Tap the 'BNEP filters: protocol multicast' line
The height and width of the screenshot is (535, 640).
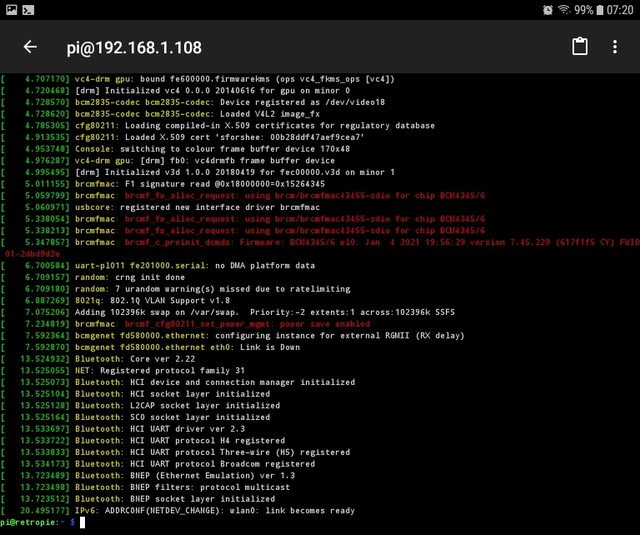pos(145,487)
